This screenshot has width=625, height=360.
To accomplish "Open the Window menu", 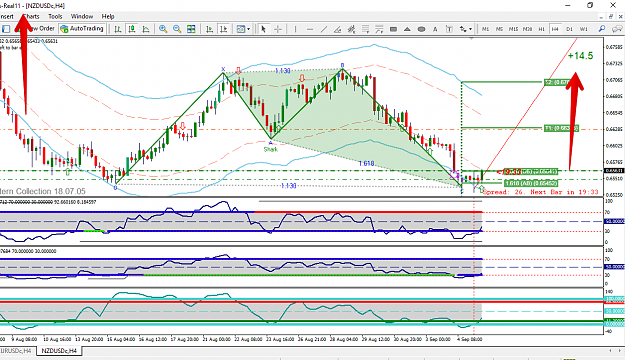I will tap(82, 16).
